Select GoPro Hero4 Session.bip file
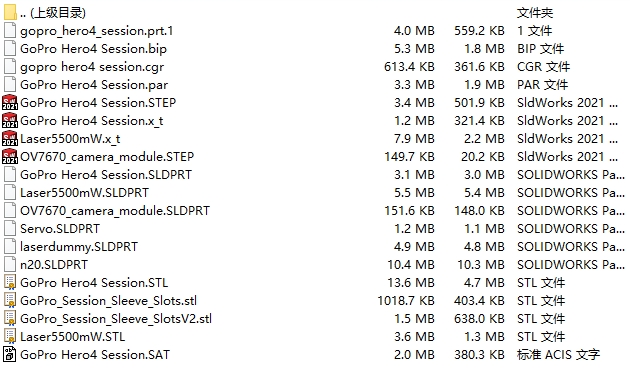This screenshot has height=374, width=630. pos(93,49)
